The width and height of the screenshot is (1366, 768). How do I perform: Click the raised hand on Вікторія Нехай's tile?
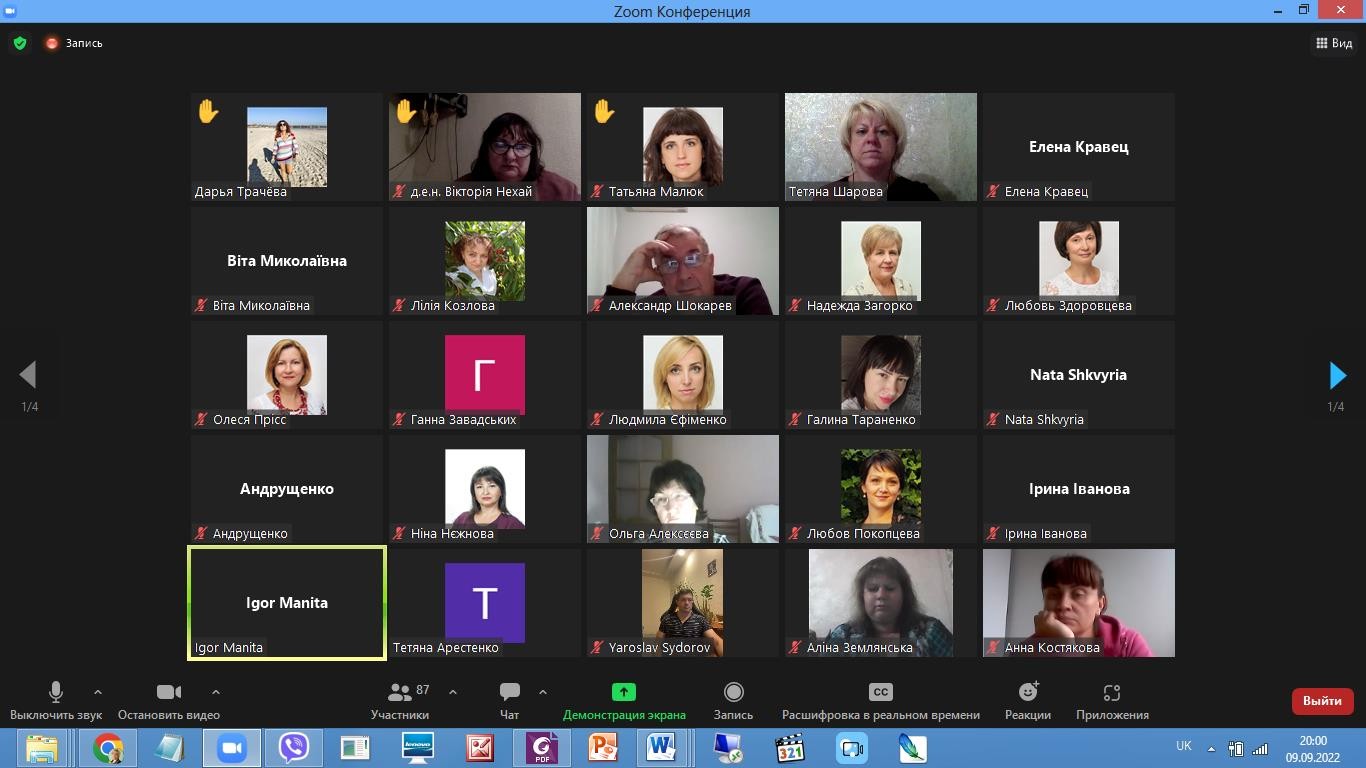(x=406, y=111)
